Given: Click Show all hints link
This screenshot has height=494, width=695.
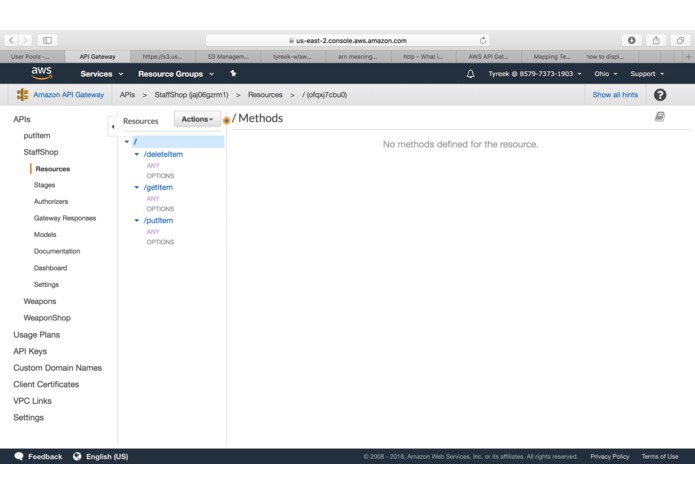Looking at the screenshot, I should (x=615, y=95).
